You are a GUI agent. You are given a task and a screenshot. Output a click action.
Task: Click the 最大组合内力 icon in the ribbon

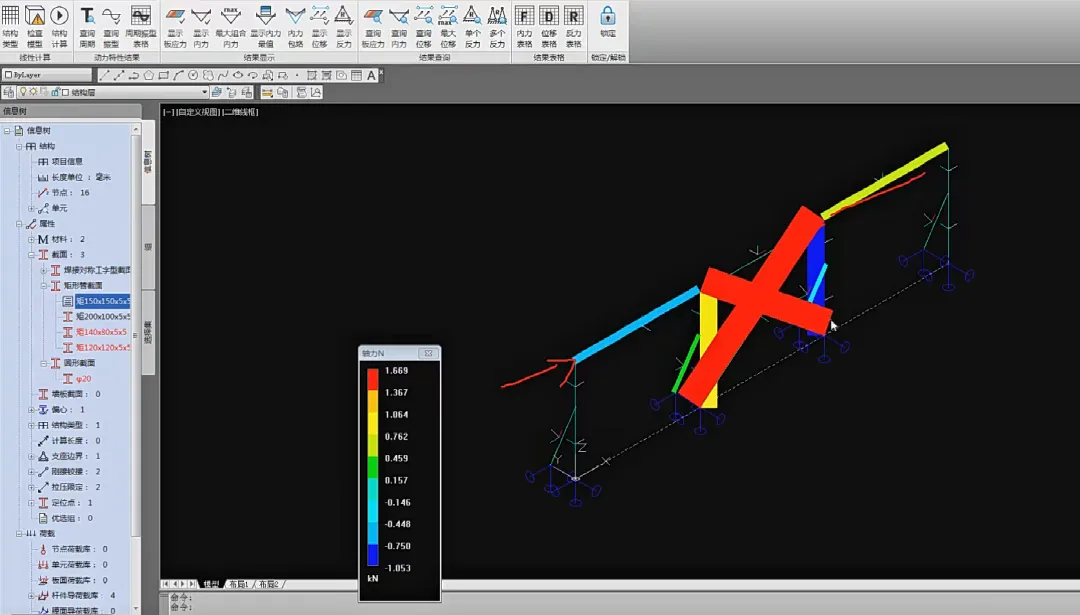pos(231,16)
